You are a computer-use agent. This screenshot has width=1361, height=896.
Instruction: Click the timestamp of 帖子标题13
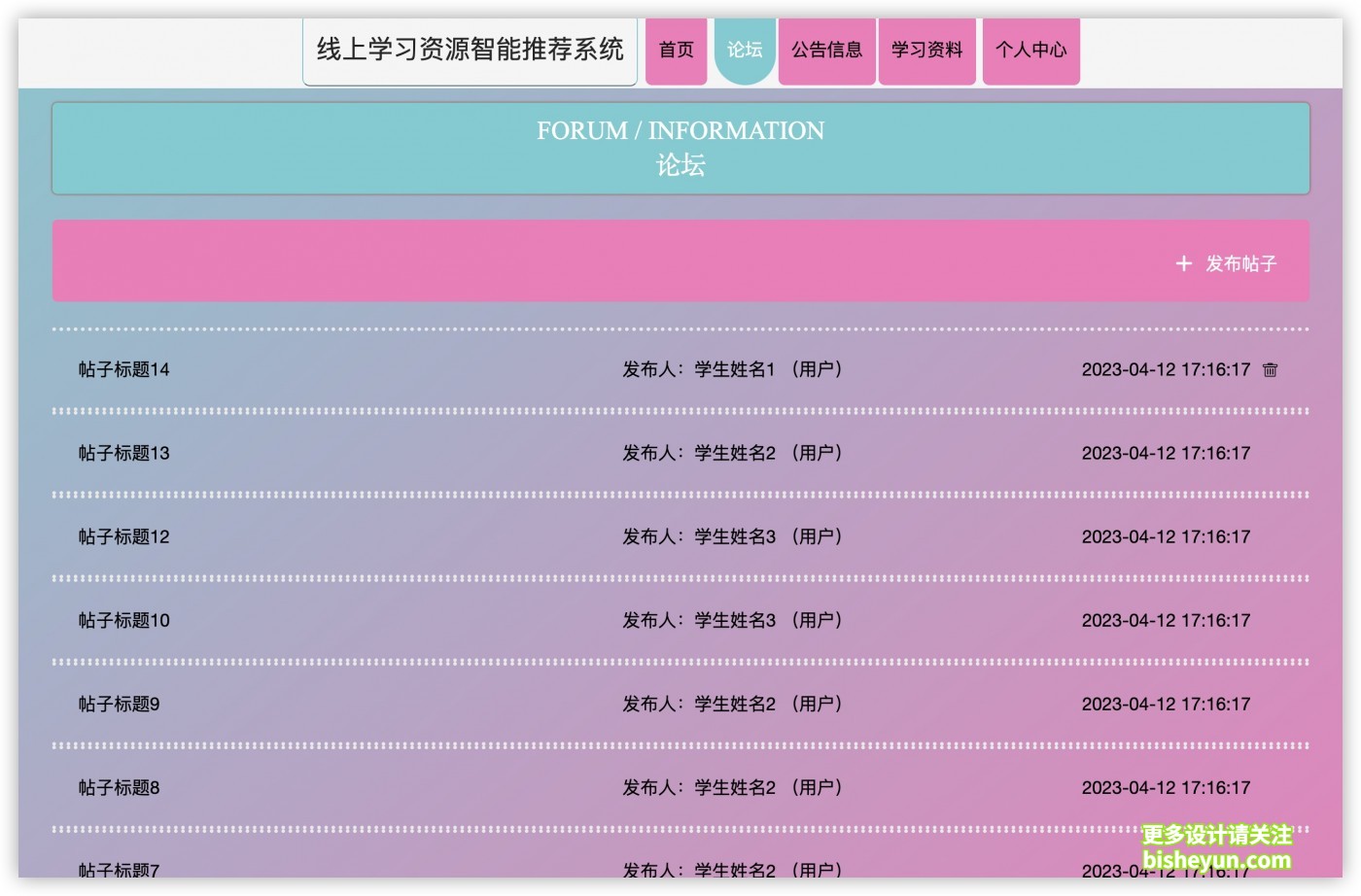click(x=1166, y=453)
